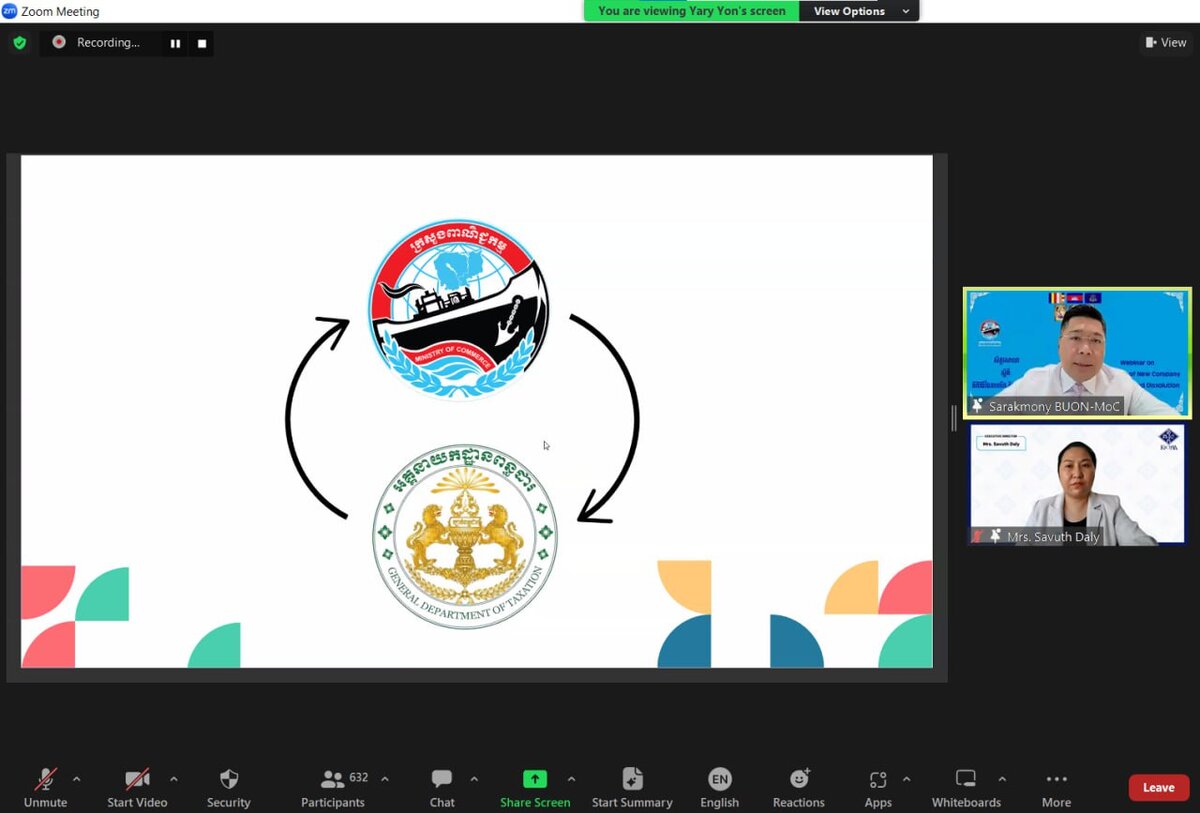Start the AI meeting summary
The width and height of the screenshot is (1200, 813).
[x=632, y=788]
